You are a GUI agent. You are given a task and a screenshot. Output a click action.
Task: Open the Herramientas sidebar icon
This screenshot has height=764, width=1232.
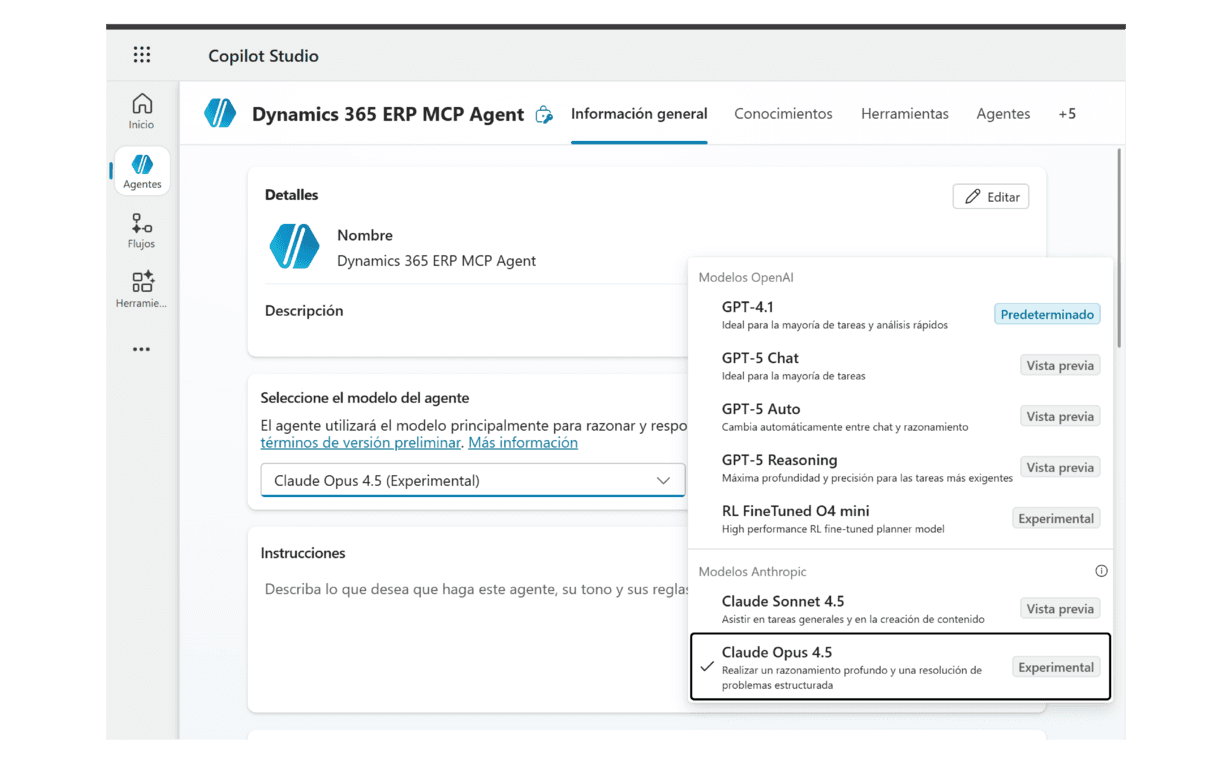(x=142, y=289)
